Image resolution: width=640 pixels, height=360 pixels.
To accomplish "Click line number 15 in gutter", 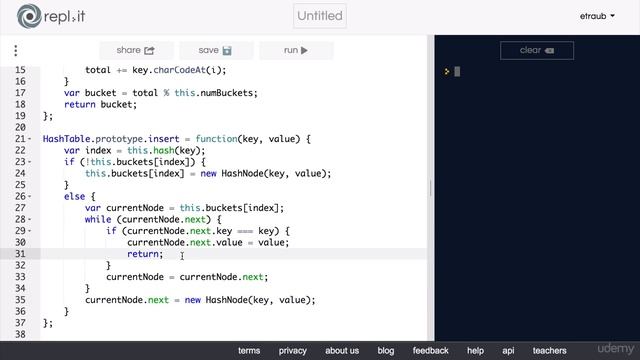I will coord(20,70).
